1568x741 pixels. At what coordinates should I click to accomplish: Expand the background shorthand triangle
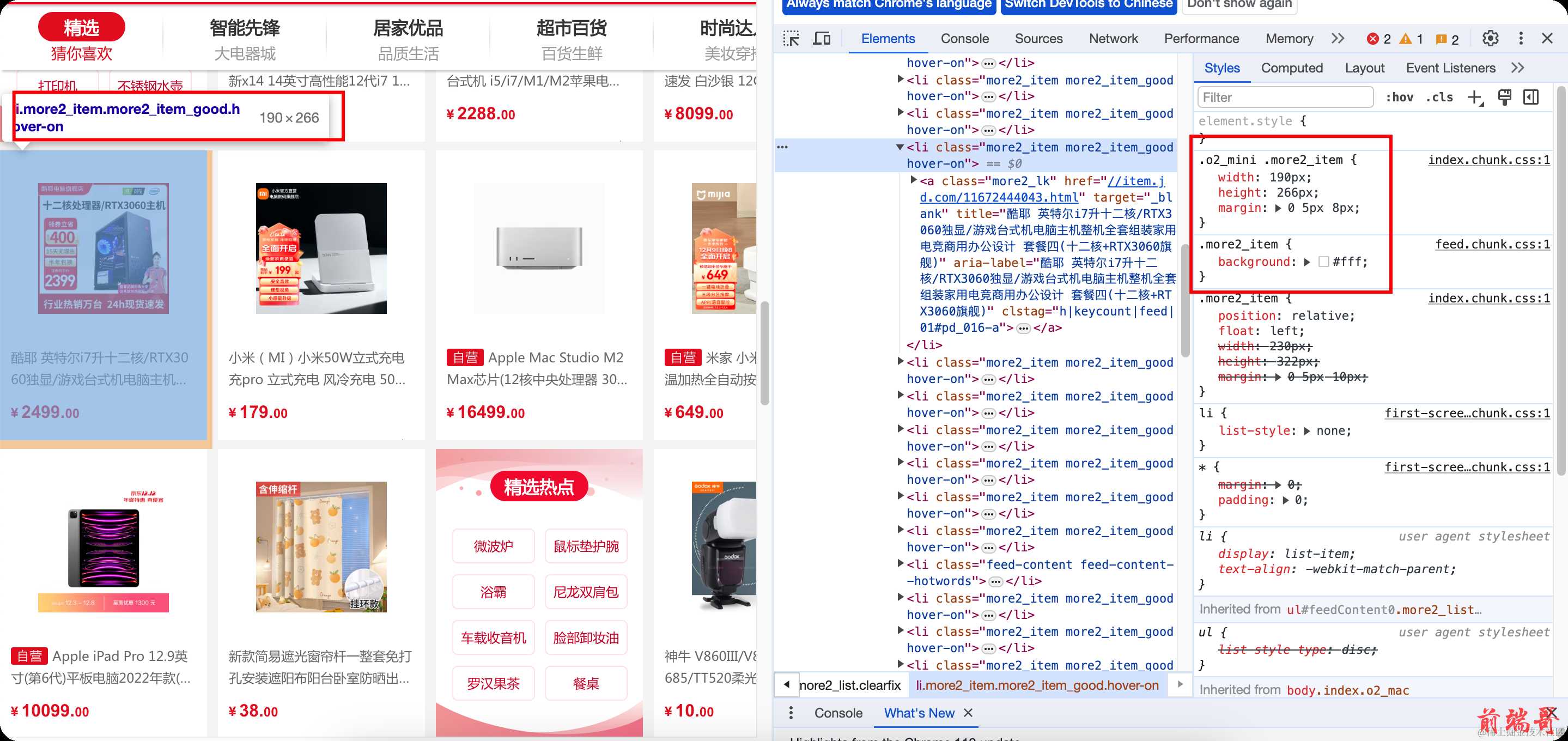click(x=1307, y=263)
